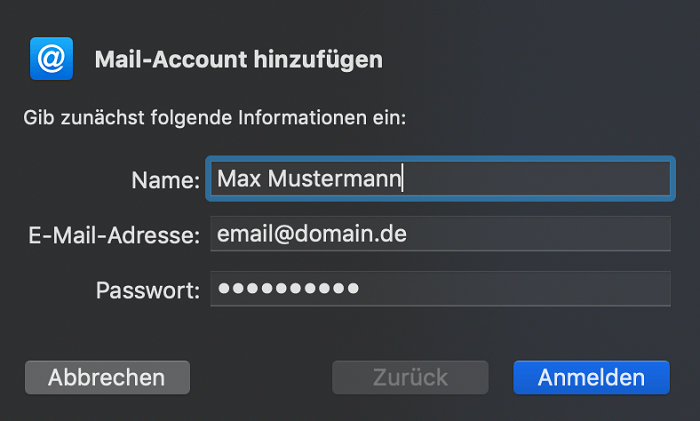Click the Name: field label
Viewport: 700px width, 421px height.
click(166, 180)
